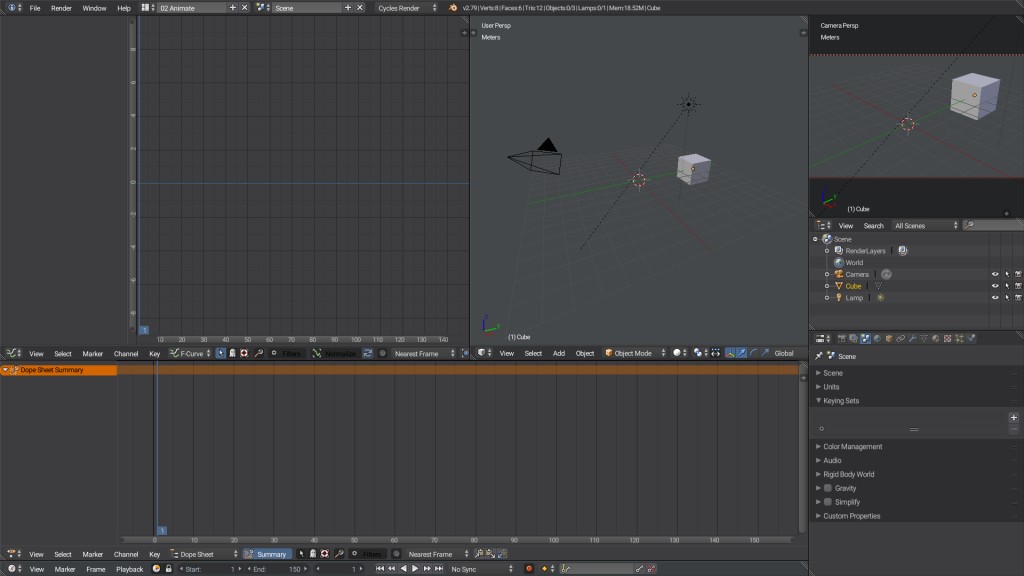
Task: Hide the Cube in the outliner
Action: pyautogui.click(x=996, y=286)
